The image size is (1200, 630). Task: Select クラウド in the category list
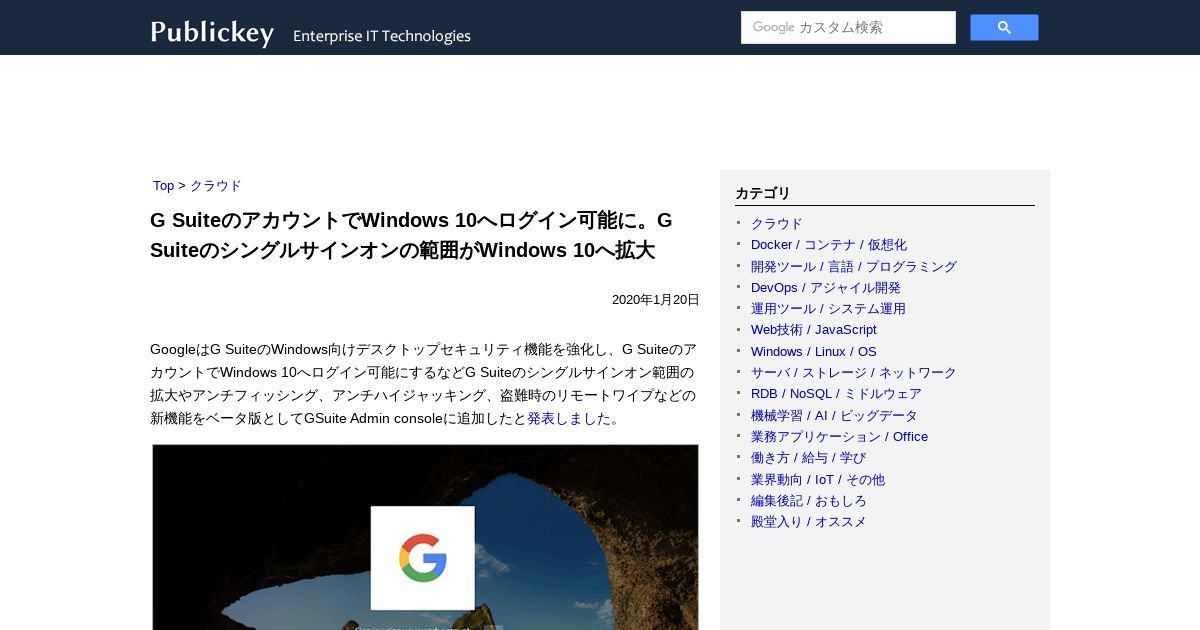(x=777, y=224)
